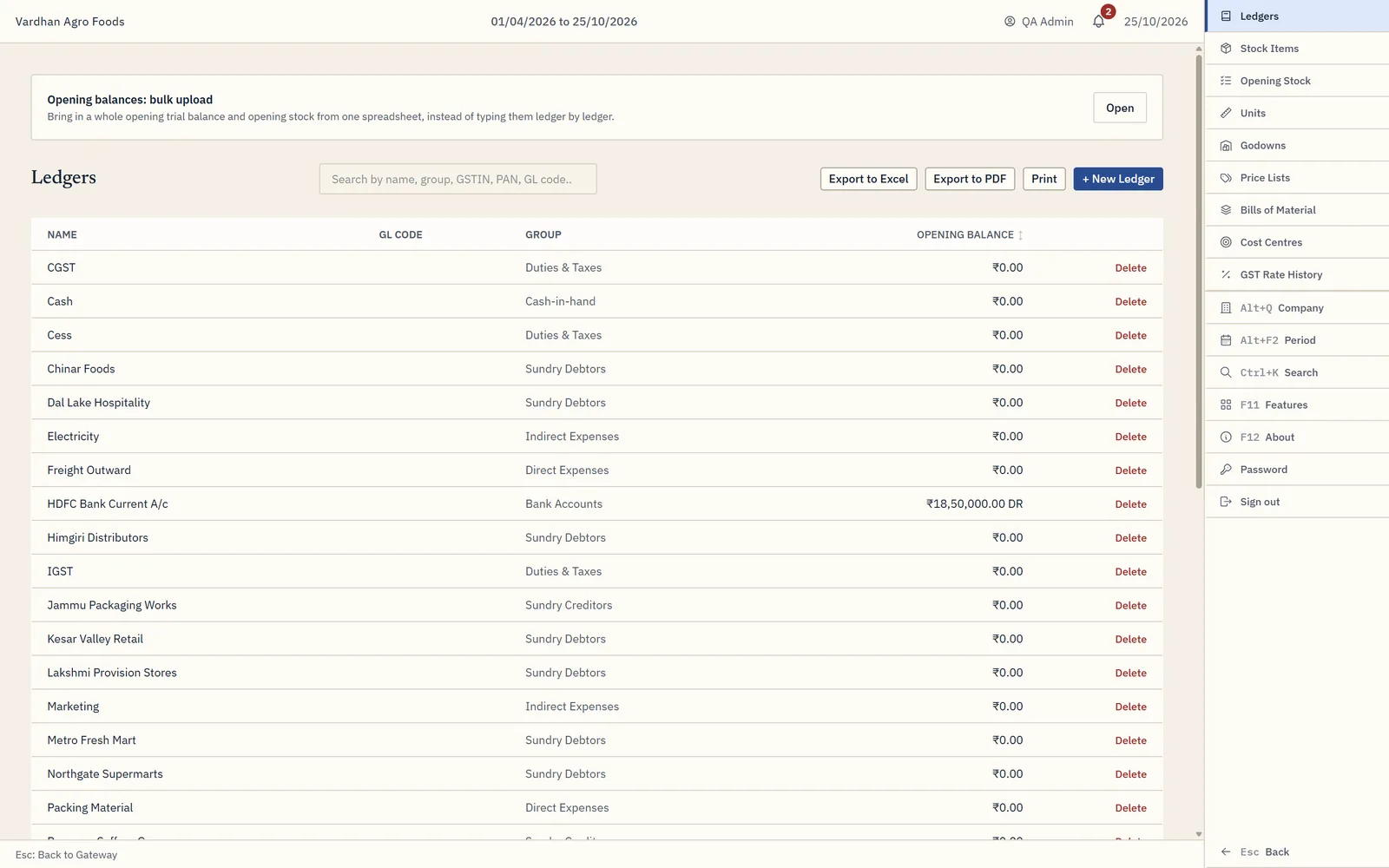Open the Cash ledger row
Viewport: 1389px width, 868px height.
(597, 301)
